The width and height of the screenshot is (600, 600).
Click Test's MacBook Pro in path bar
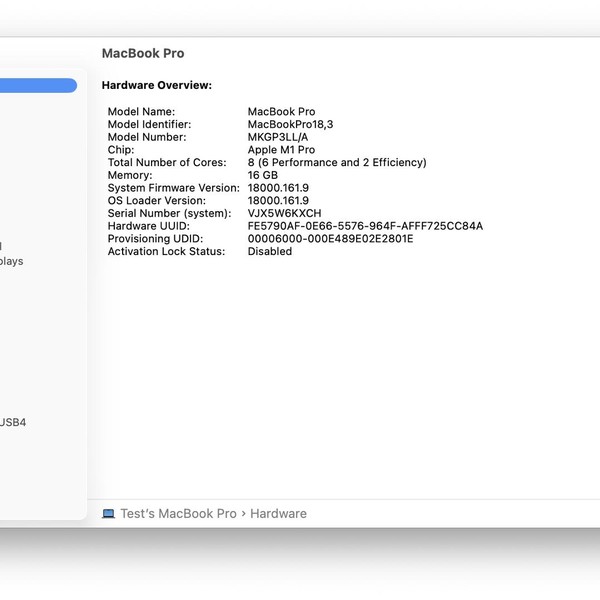[178, 514]
